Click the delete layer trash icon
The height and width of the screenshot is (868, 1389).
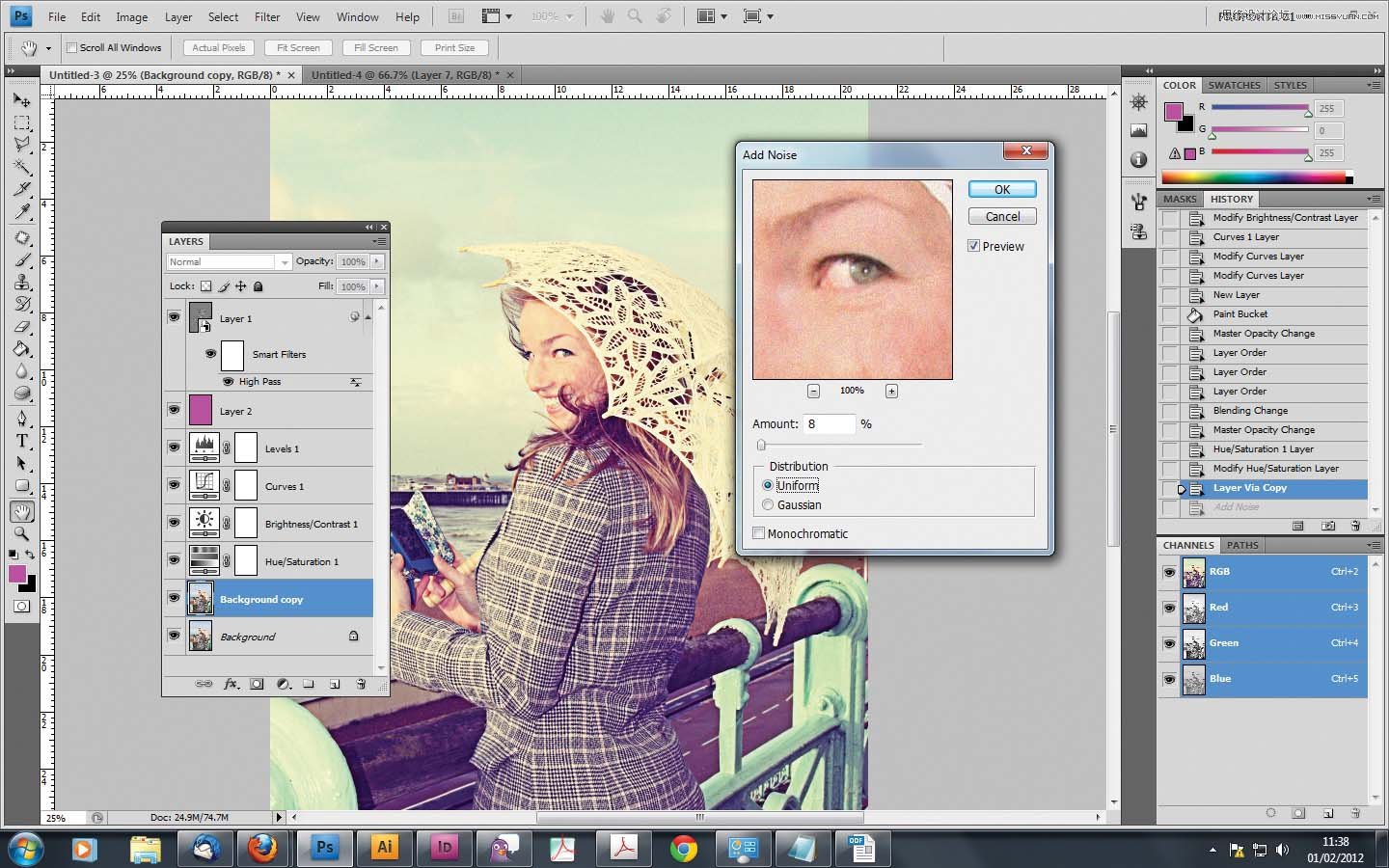[x=361, y=684]
